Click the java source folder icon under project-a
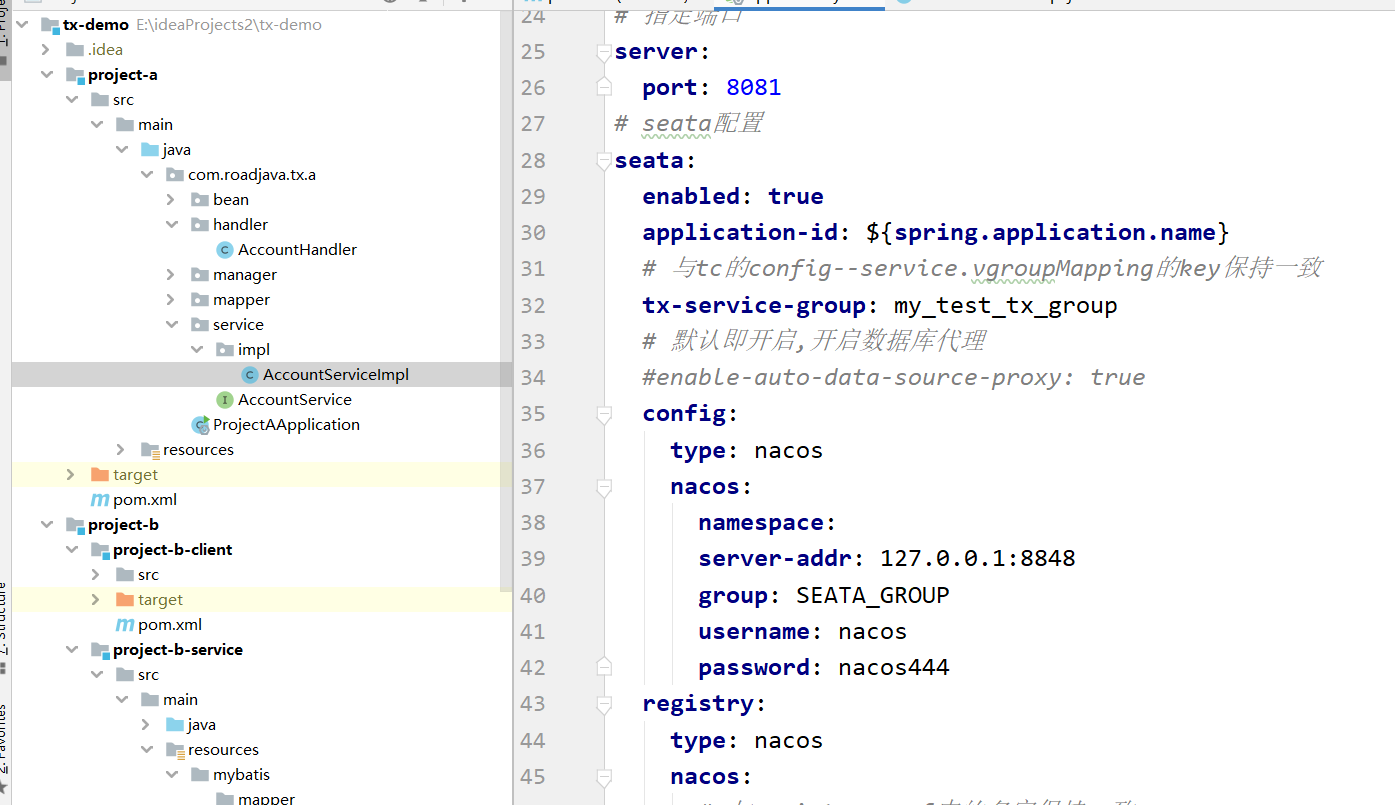The image size is (1395, 805). pos(149,149)
